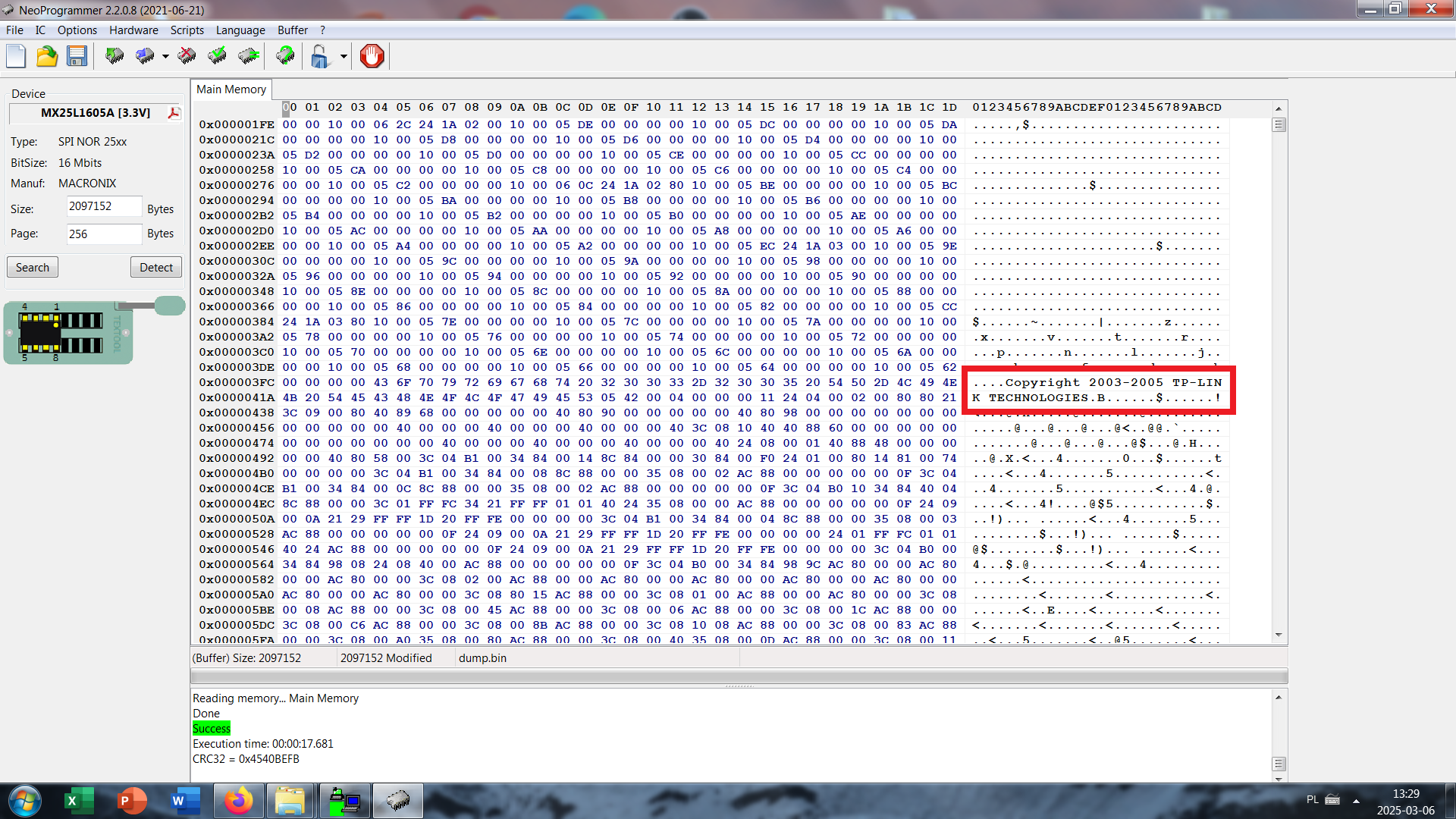Open the File menu
The height and width of the screenshot is (819, 1456).
[x=14, y=30]
